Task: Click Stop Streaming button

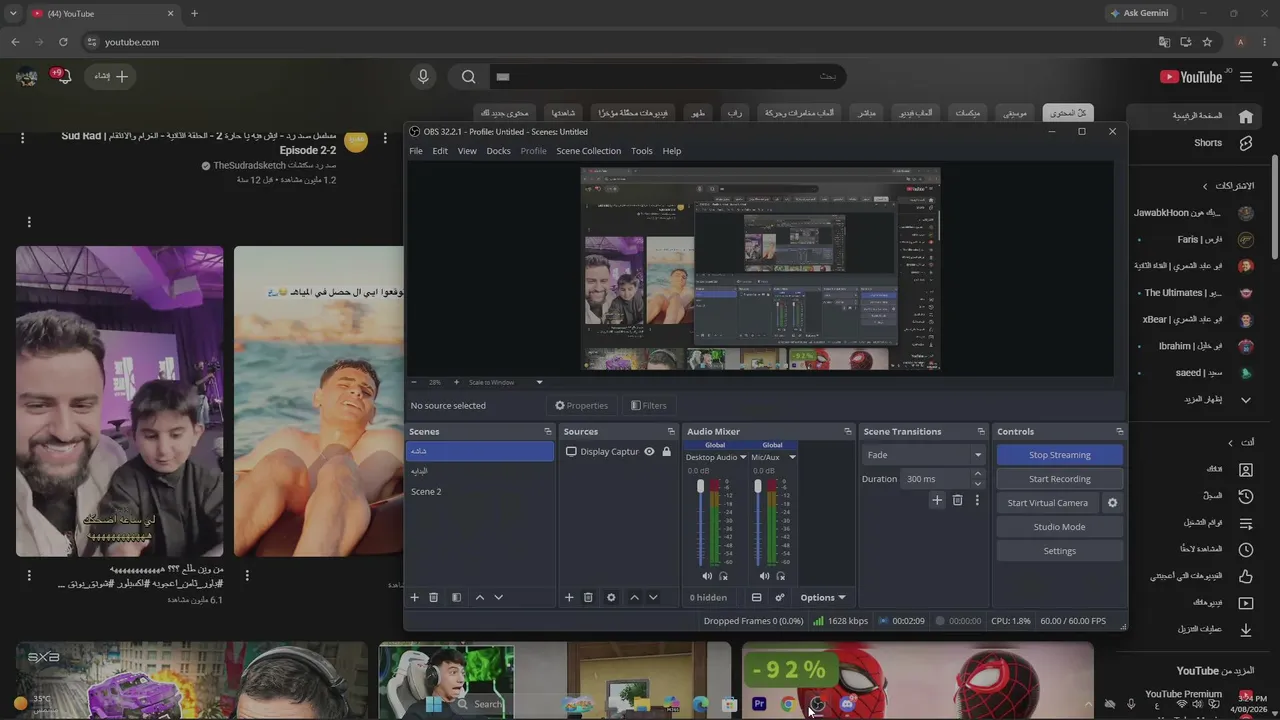Action: 1059,455
